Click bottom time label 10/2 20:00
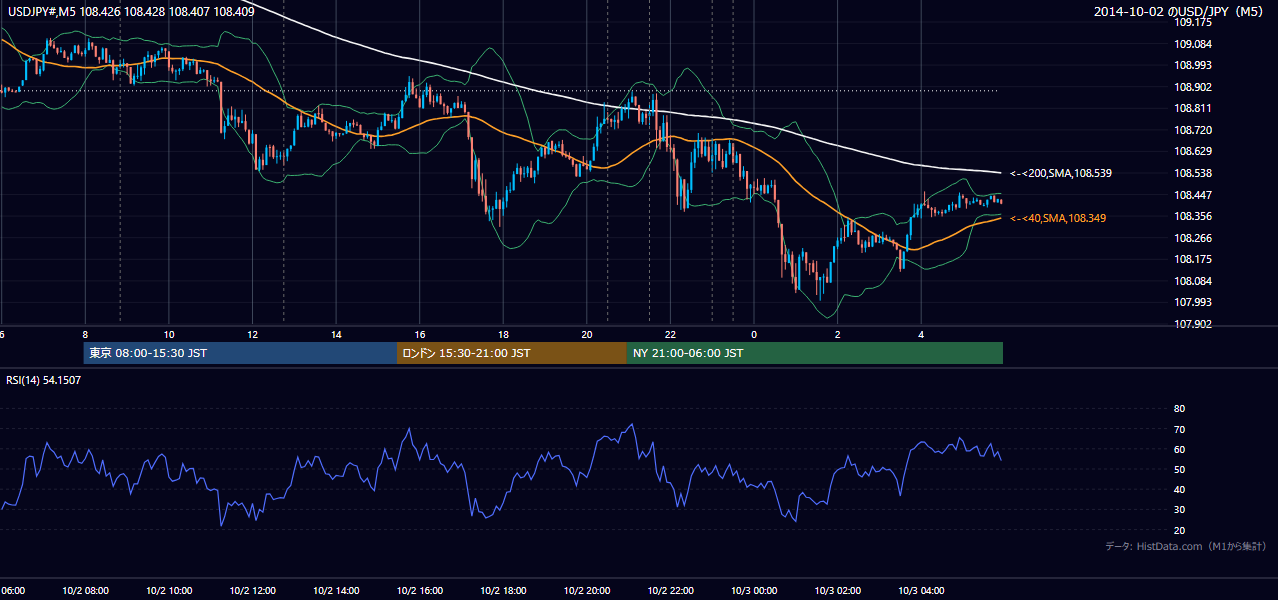The height and width of the screenshot is (600, 1278). click(587, 591)
